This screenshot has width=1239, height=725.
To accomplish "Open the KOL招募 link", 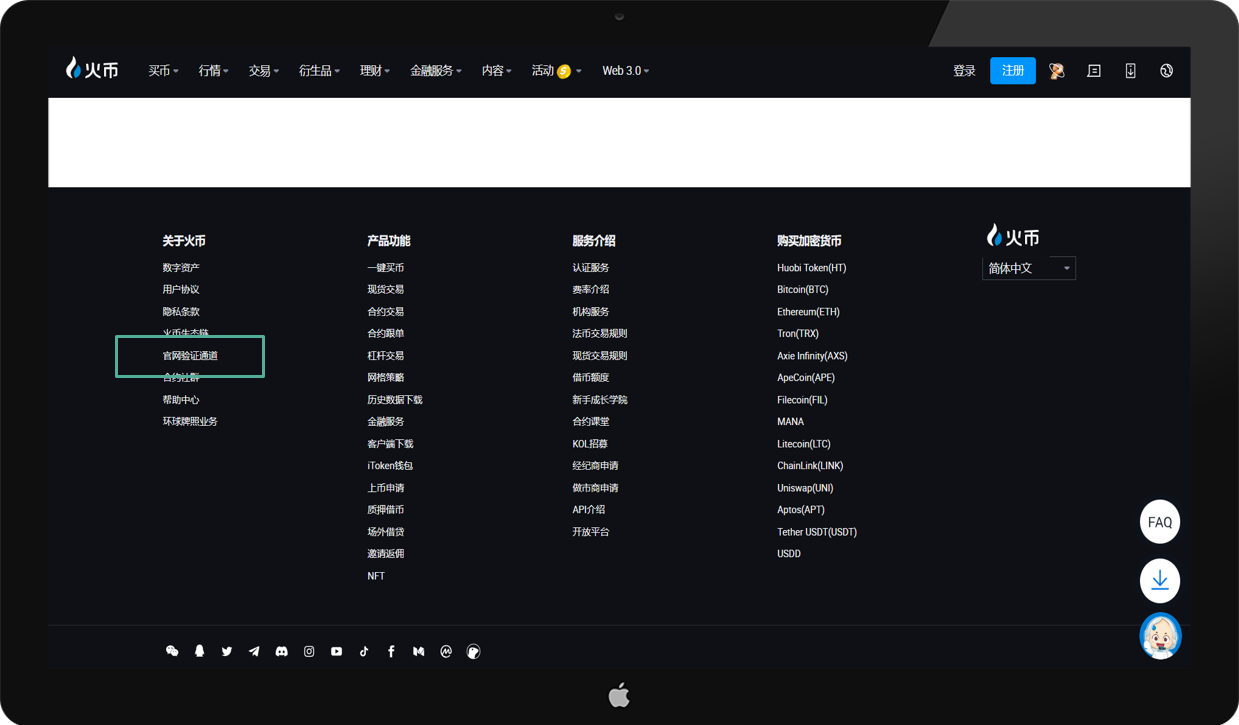I will (590, 444).
